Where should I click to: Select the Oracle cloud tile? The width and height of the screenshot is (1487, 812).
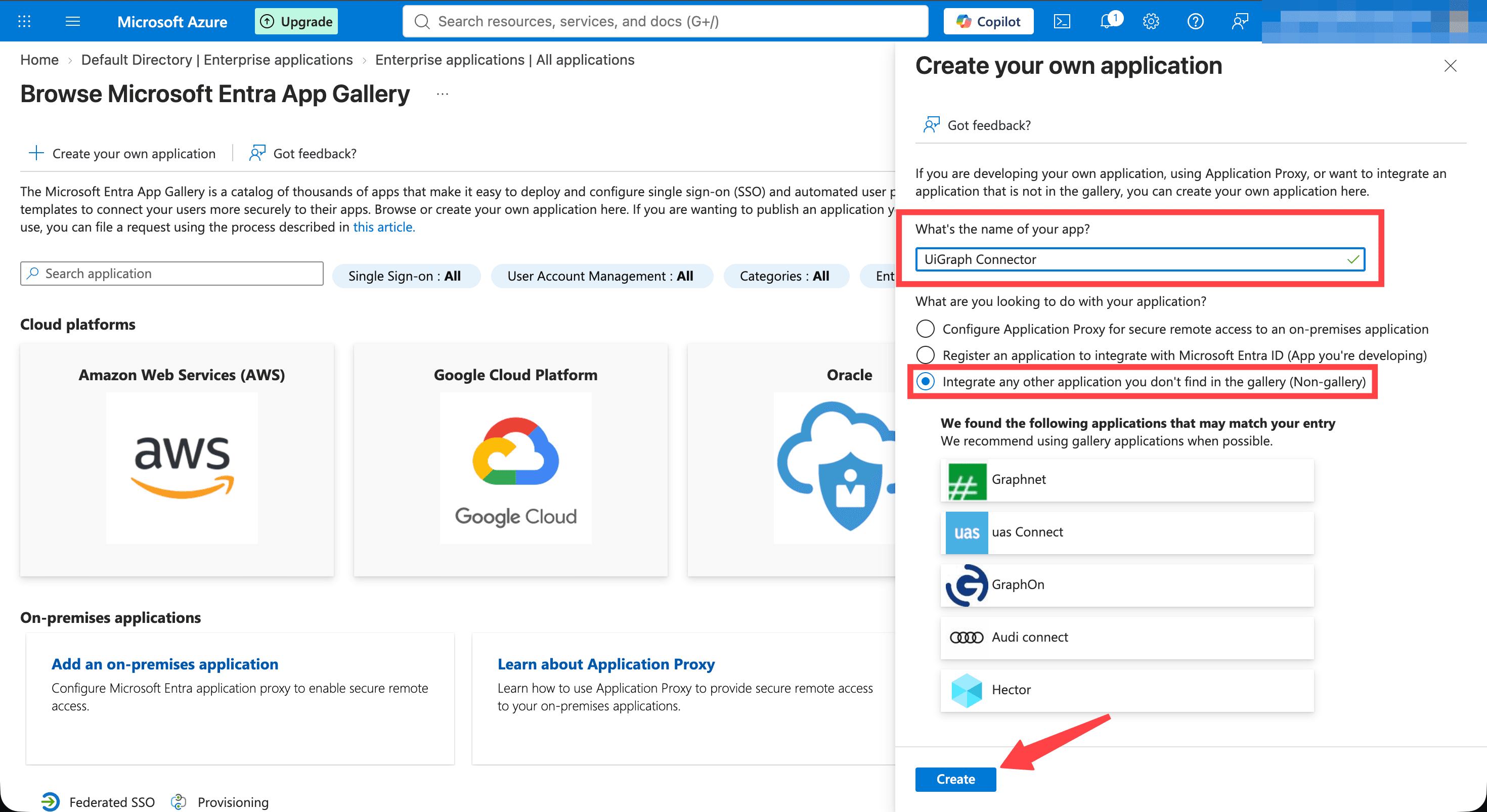coord(792,460)
